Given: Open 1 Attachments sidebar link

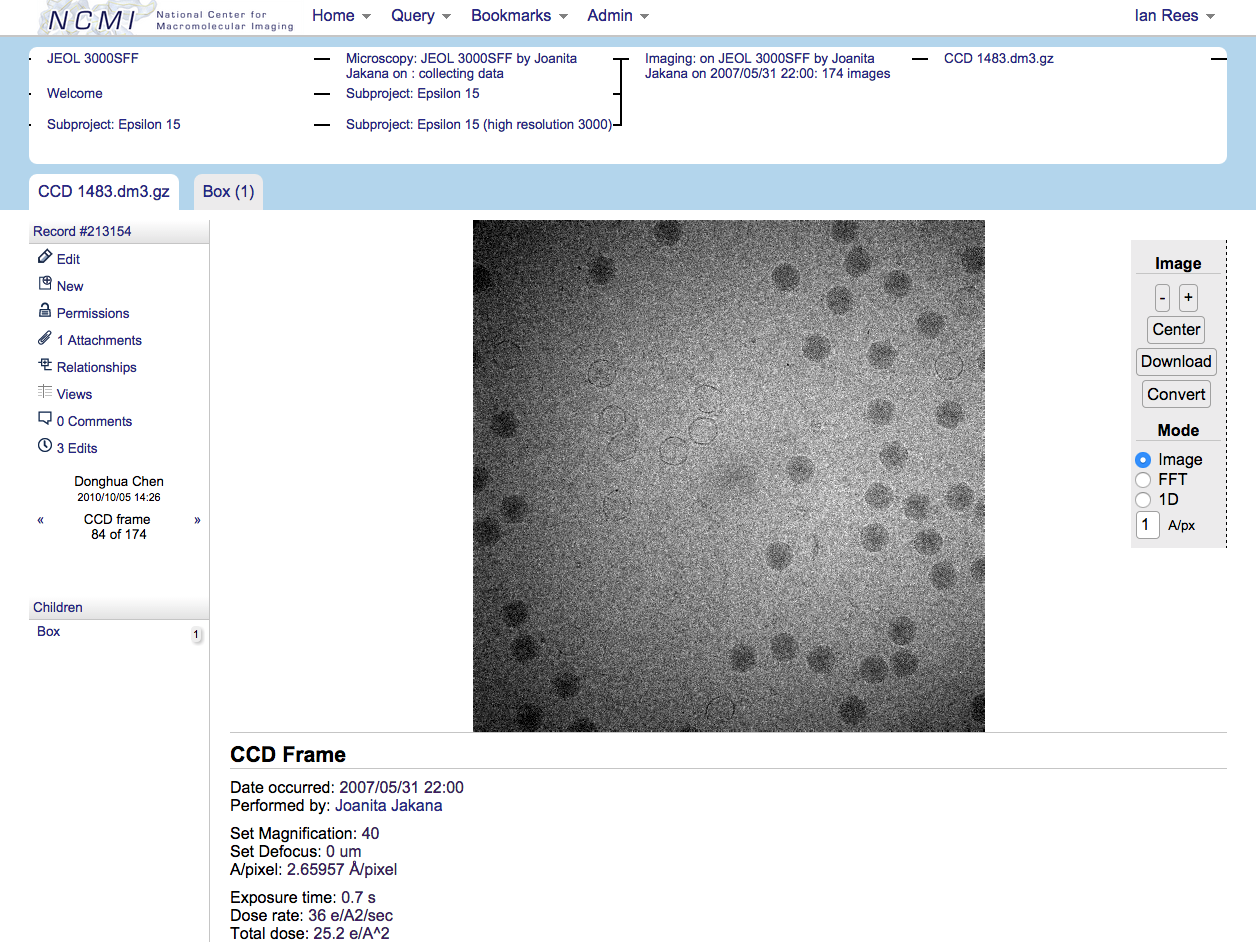Looking at the screenshot, I should pyautogui.click(x=99, y=340).
